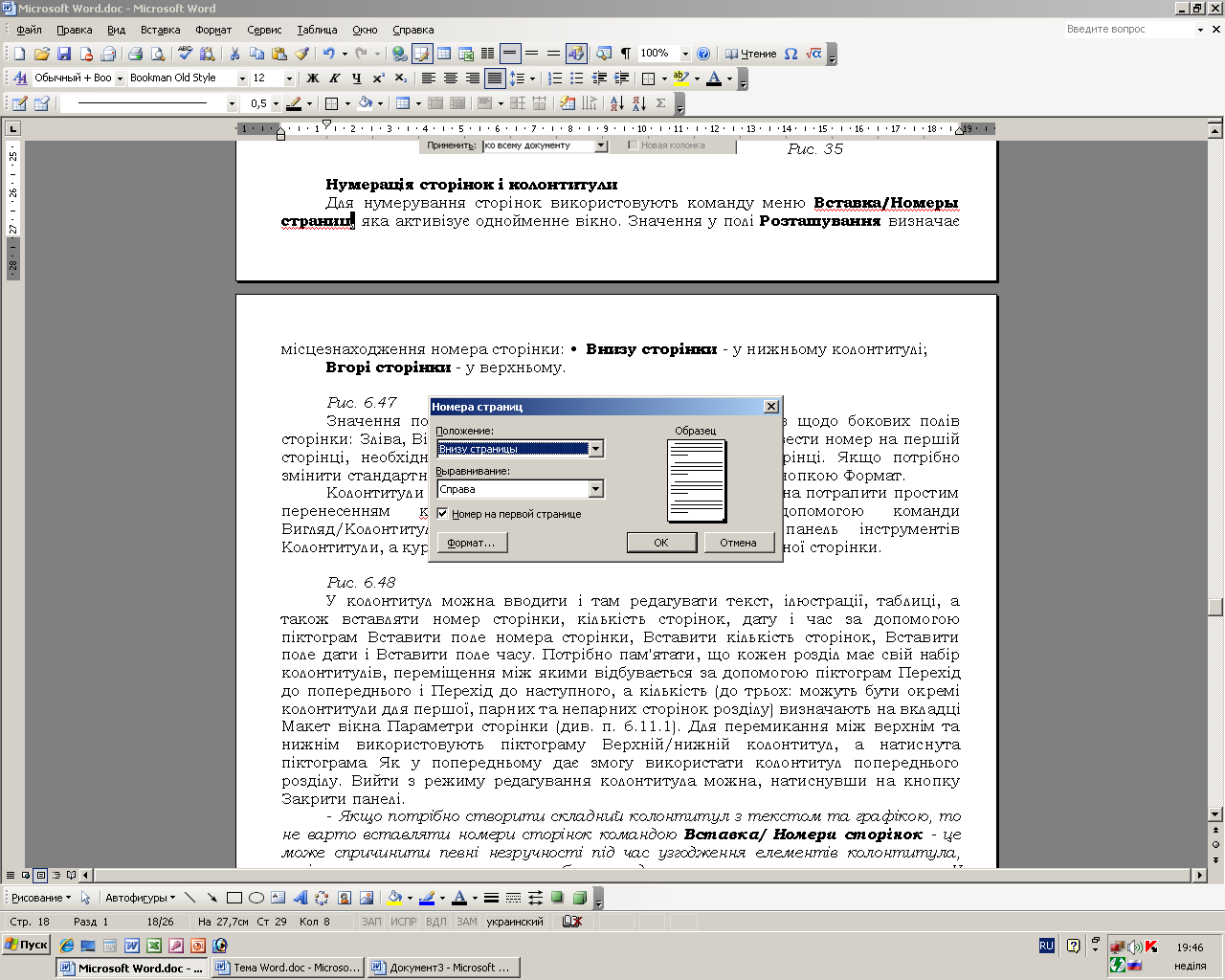Open the Автофигуры menu
This screenshot has width=1225, height=980.
pos(140,898)
